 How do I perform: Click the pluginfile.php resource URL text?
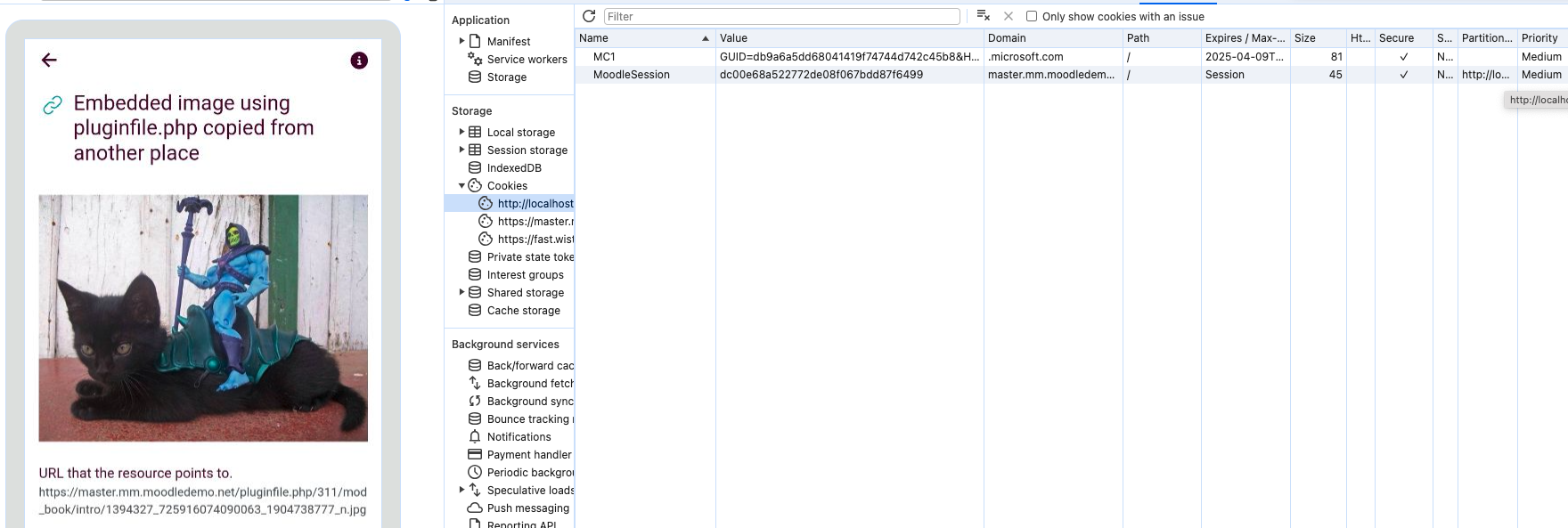pyautogui.click(x=202, y=500)
